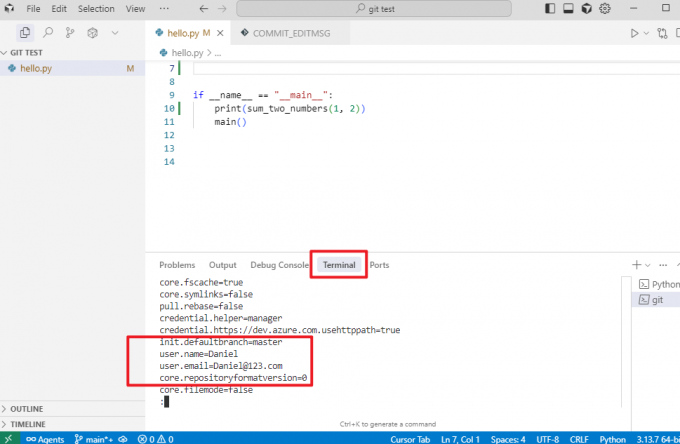This screenshot has height=444, width=680.
Task: Toggle the secondary sidebar layout button
Action: [585, 9]
